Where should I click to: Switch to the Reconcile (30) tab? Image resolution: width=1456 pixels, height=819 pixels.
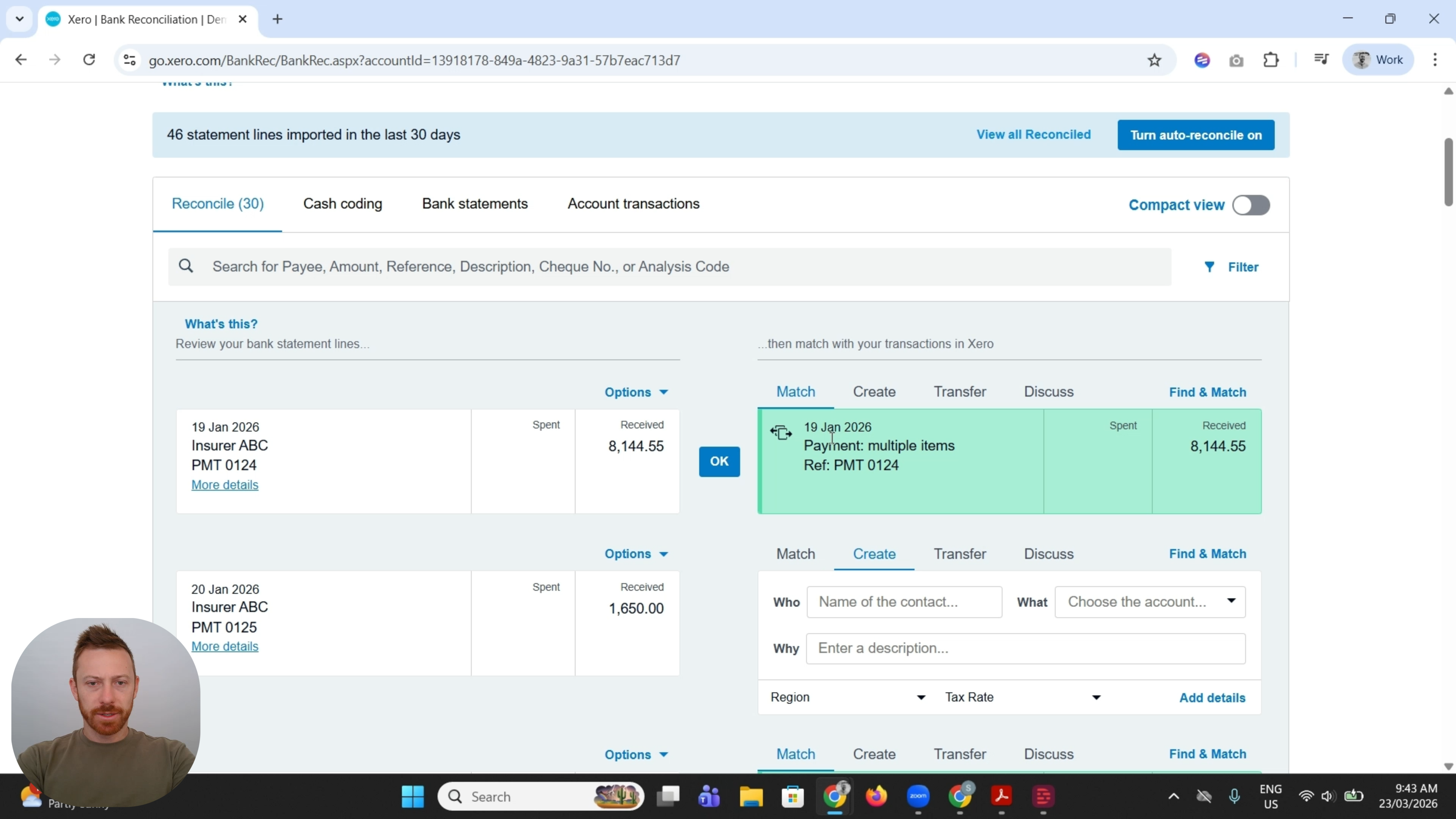click(x=218, y=204)
